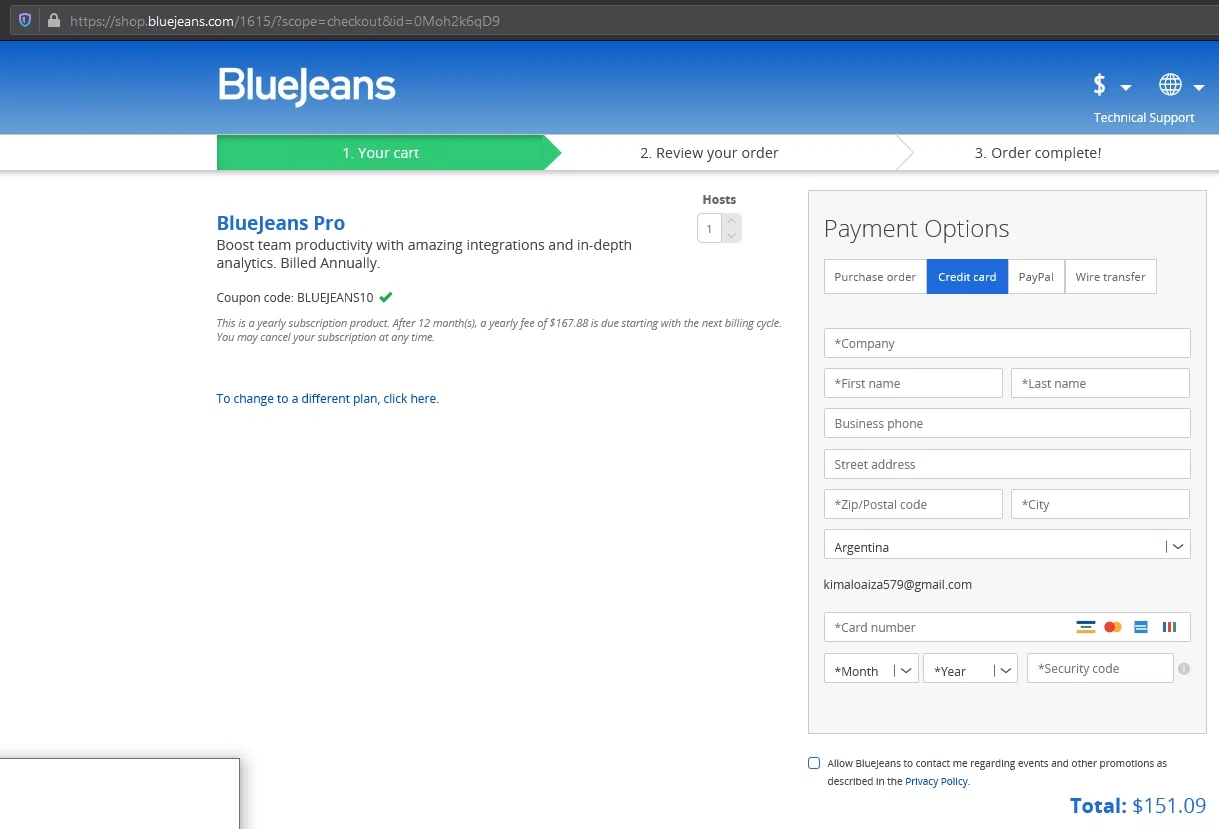Choose Purchase order payment tab
Viewport: 1219px width, 829px height.
(875, 277)
